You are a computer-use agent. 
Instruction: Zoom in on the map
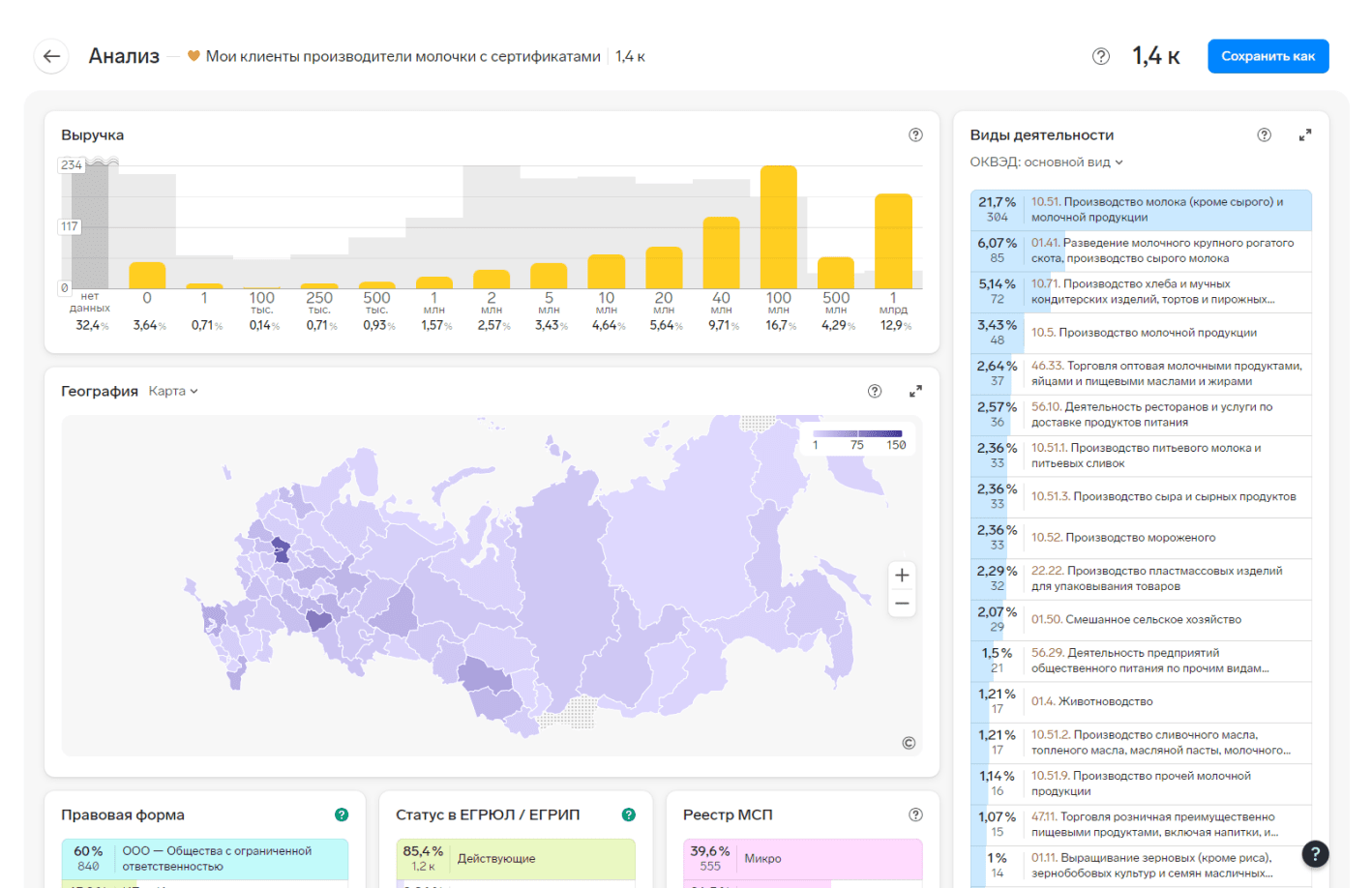(x=902, y=576)
